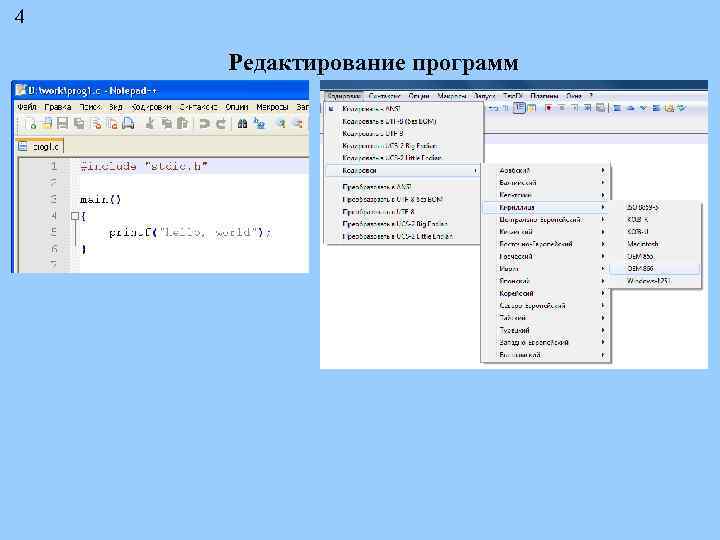Choose 'Кодировать в UCS-2 Big Endian'
The height and width of the screenshot is (540, 720).
click(x=404, y=146)
